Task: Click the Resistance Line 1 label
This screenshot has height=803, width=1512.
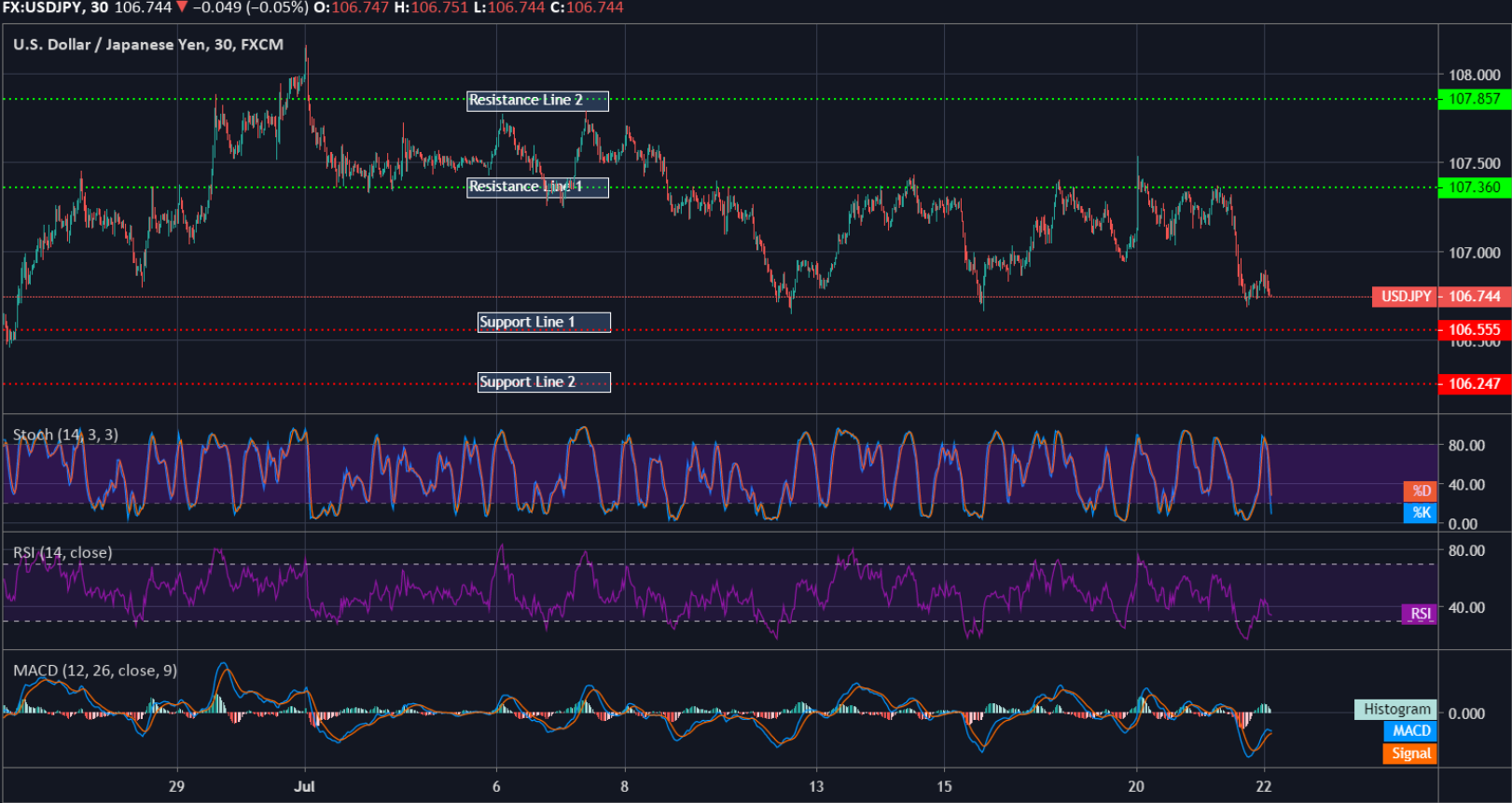Action: click(538, 187)
